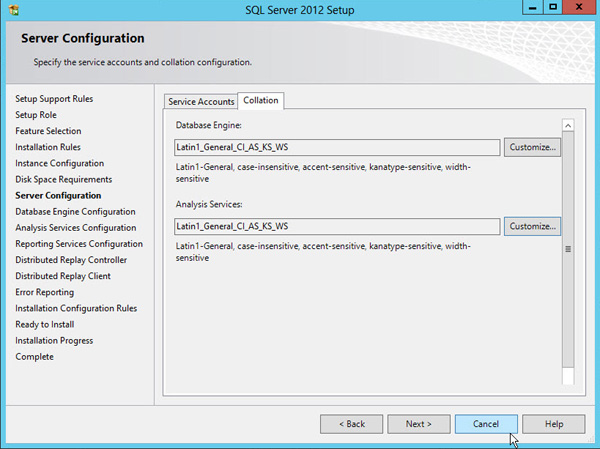Click the scroll up arrow in collation panel
Image resolution: width=600 pixels, height=449 pixels.
point(568,126)
